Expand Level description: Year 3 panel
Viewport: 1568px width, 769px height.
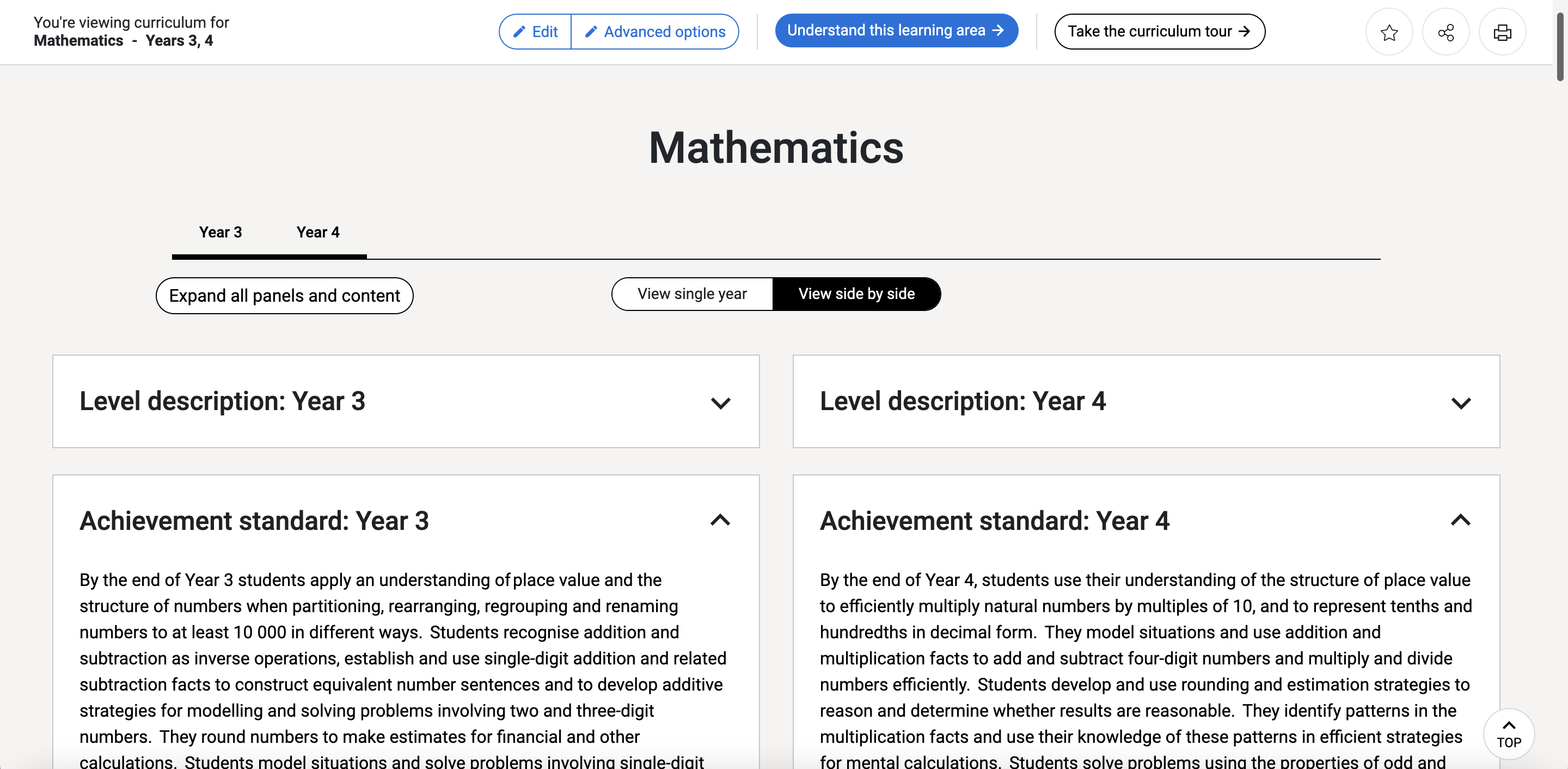click(720, 402)
